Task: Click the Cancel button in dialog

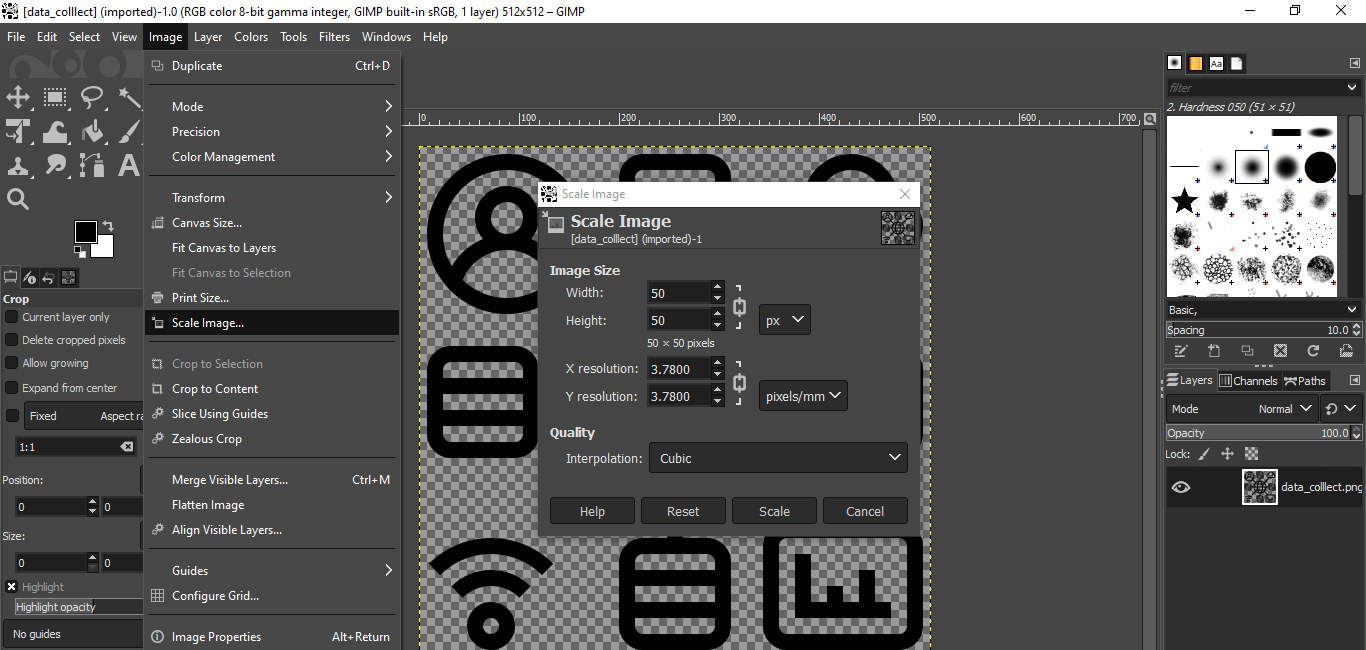Action: (865, 511)
